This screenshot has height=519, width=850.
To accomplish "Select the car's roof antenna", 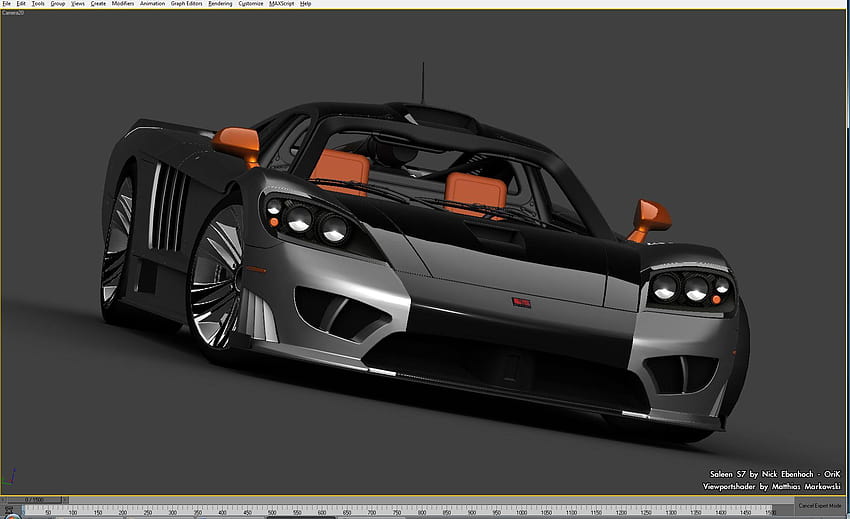I will tap(423, 82).
